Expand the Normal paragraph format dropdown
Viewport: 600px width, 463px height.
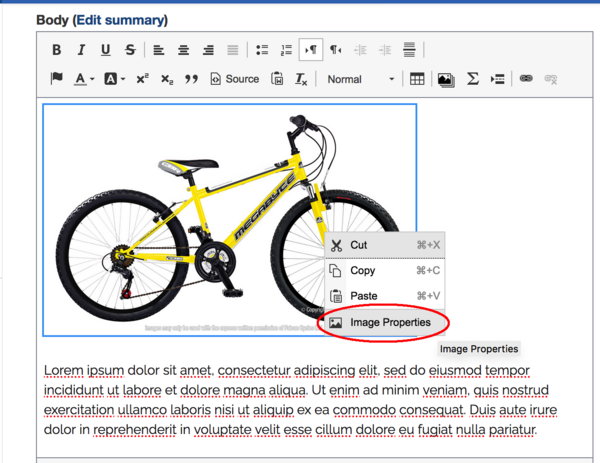point(360,79)
